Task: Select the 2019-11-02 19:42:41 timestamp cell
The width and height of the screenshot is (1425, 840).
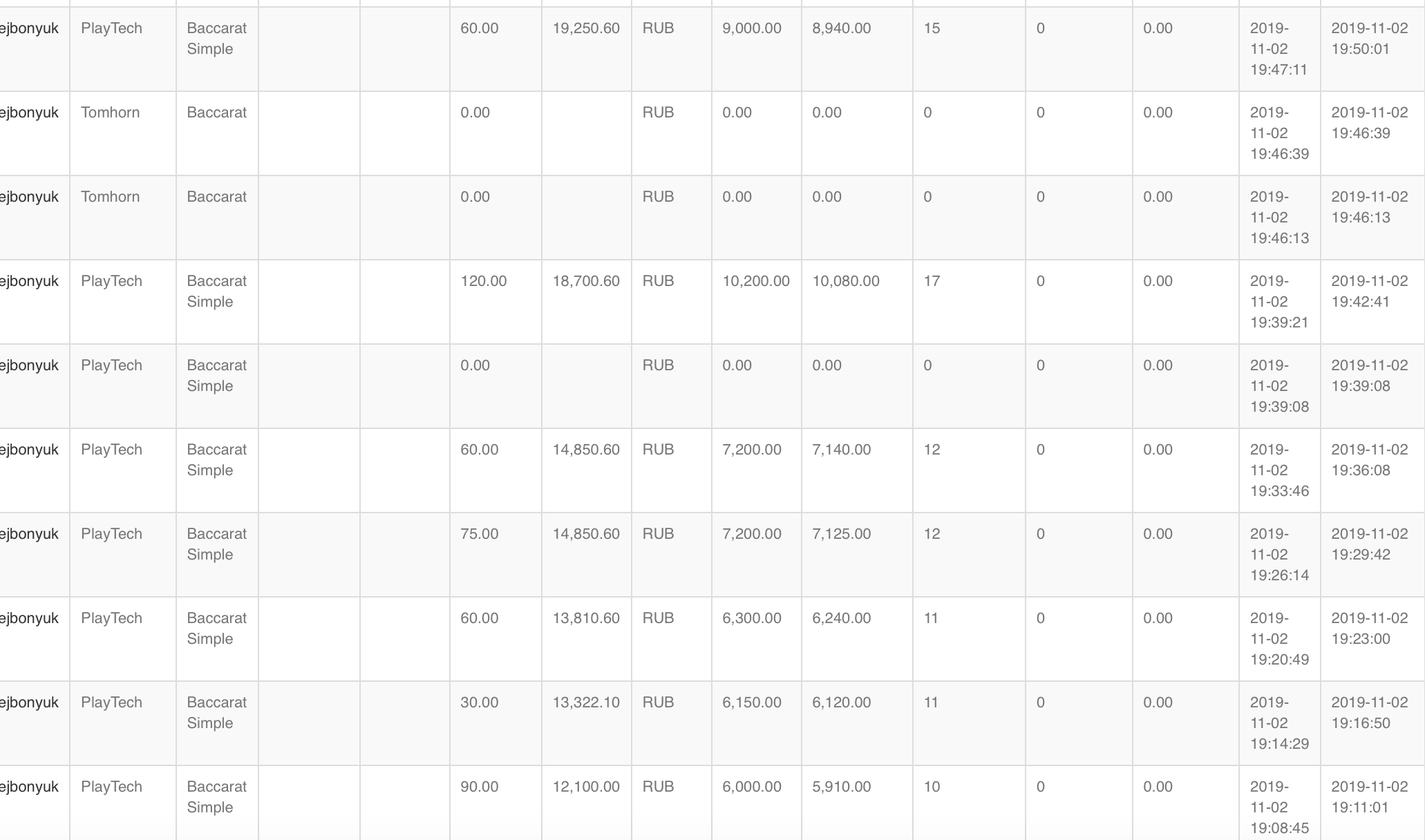Action: [1369, 292]
